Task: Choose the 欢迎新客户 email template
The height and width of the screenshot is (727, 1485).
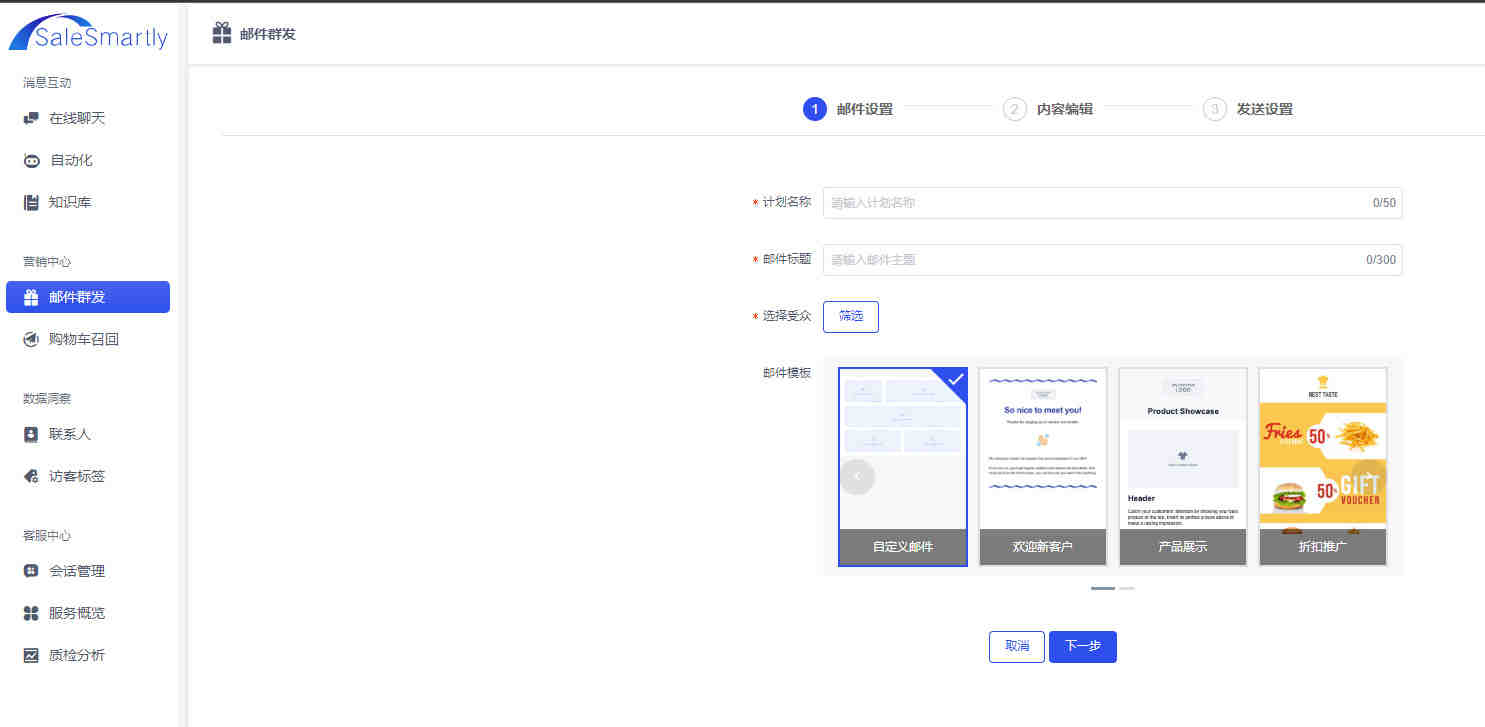Action: click(1043, 467)
